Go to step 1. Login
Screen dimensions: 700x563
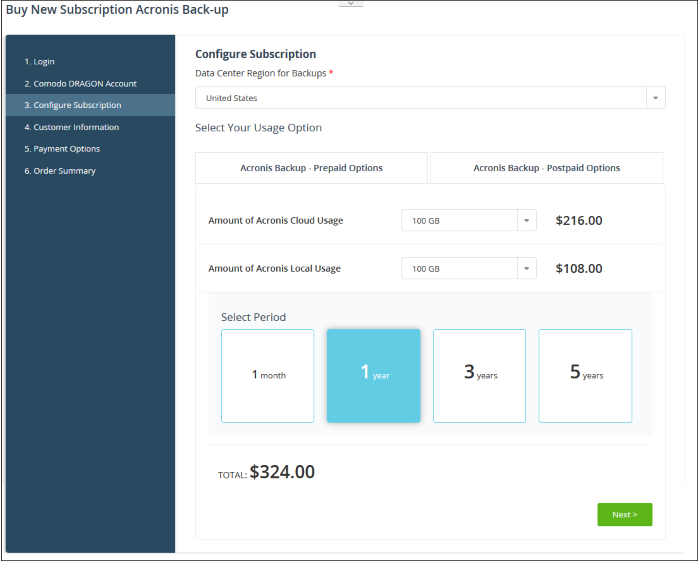point(39,62)
